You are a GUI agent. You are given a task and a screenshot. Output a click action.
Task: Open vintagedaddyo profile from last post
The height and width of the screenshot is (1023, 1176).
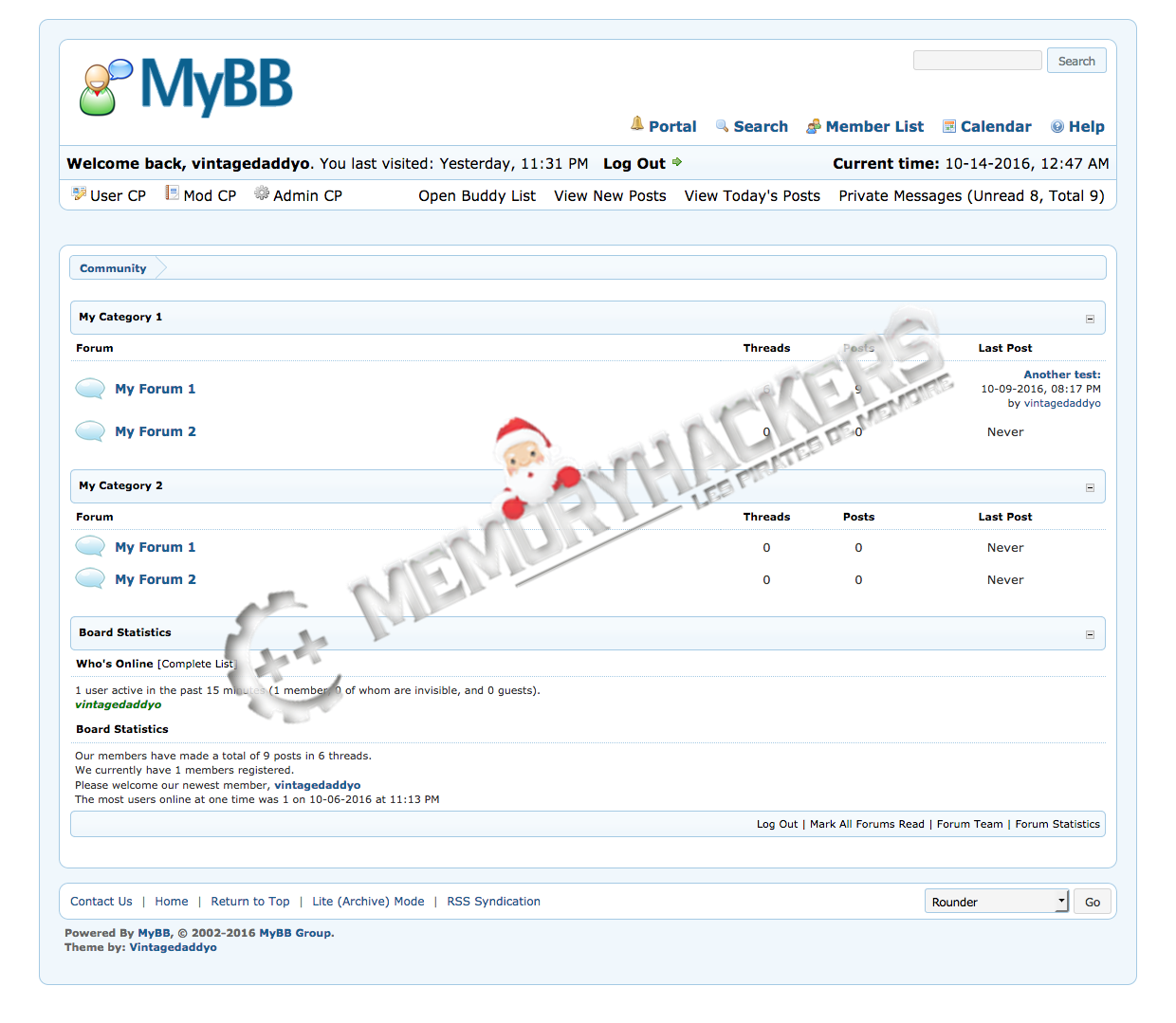pos(1062,403)
